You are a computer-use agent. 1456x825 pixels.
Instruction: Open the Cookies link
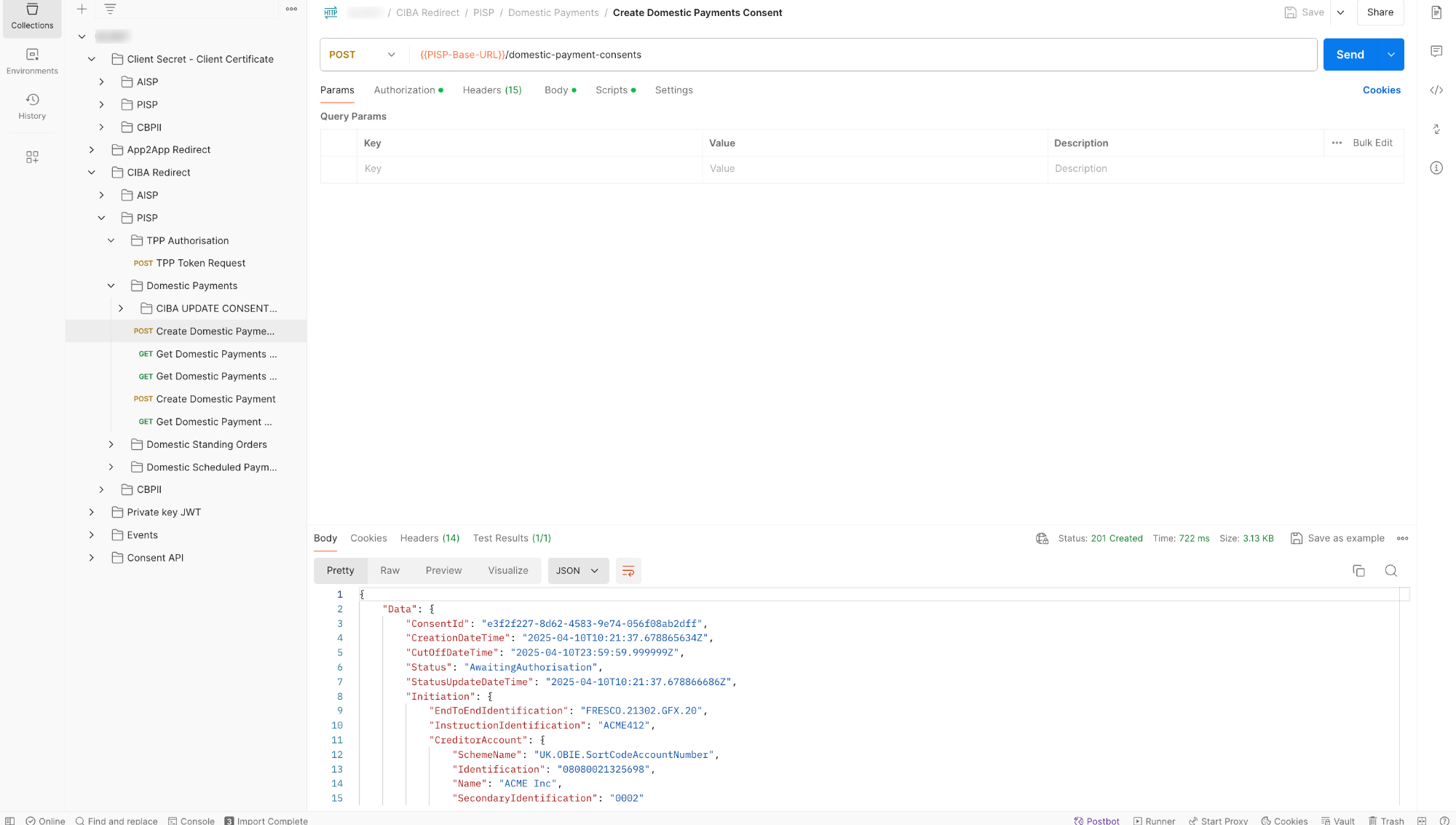(x=1381, y=90)
